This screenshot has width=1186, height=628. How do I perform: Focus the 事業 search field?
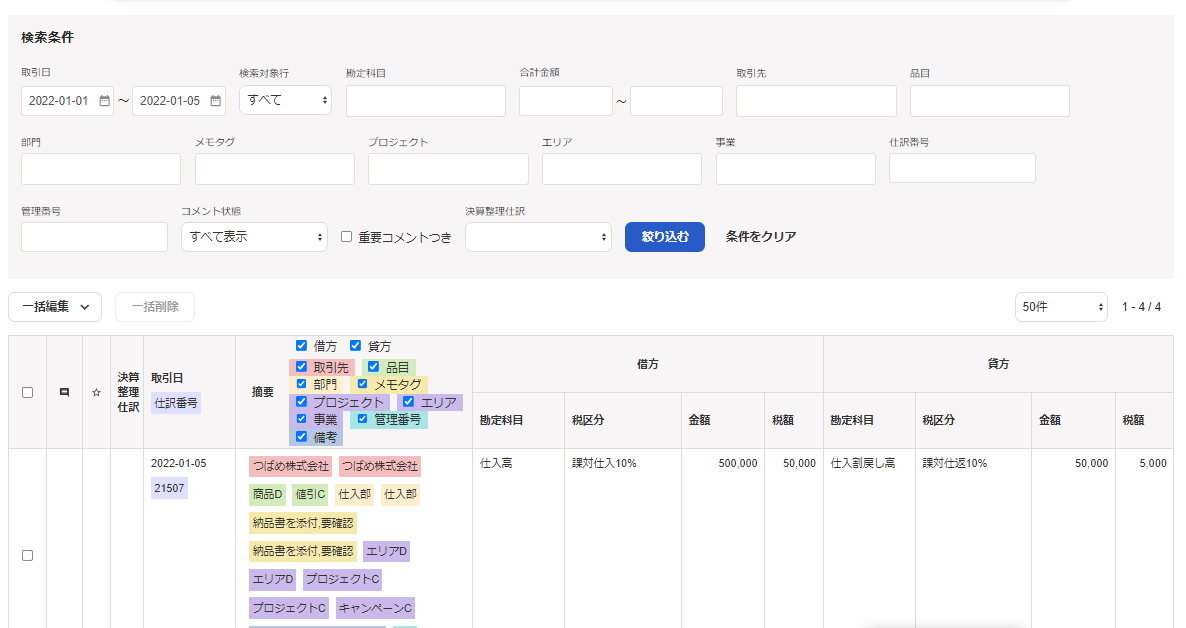coord(796,169)
